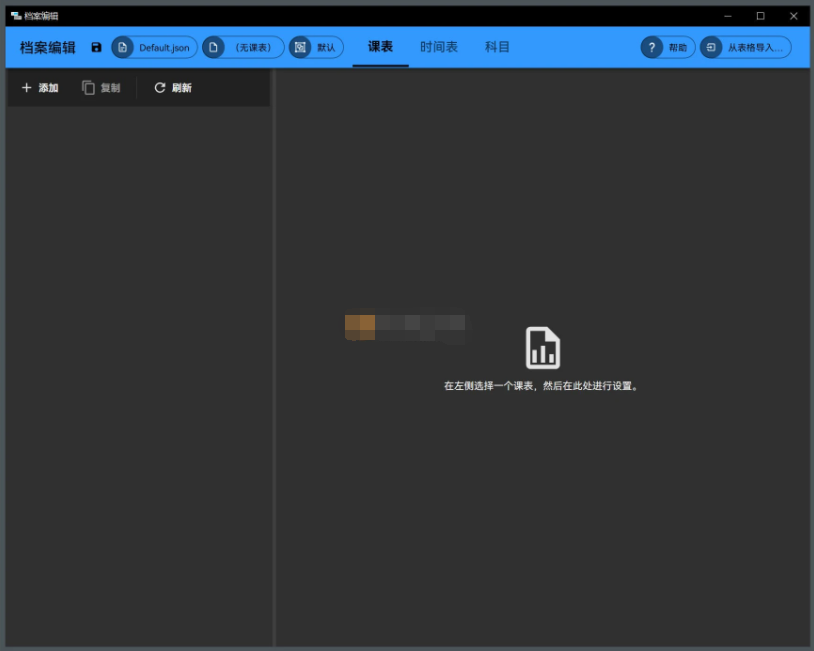Click the file icon beside Default.json
Viewport: 814px width, 651px height.
(x=123, y=46)
